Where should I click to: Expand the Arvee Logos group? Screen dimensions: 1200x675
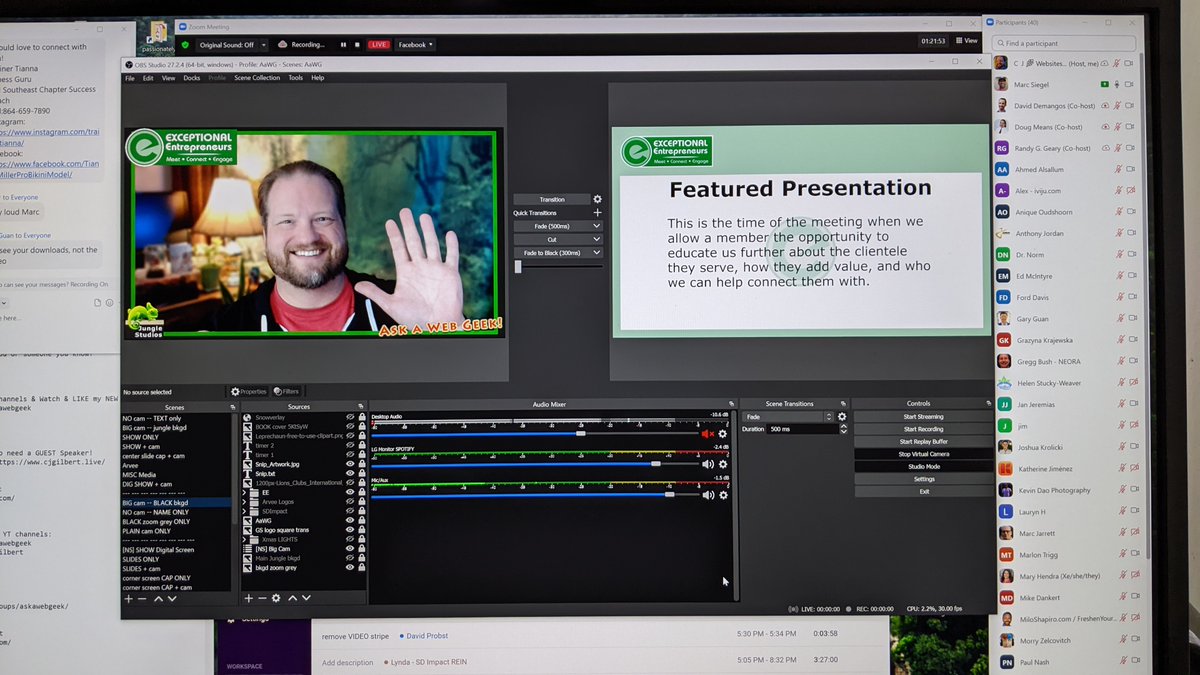coord(244,502)
